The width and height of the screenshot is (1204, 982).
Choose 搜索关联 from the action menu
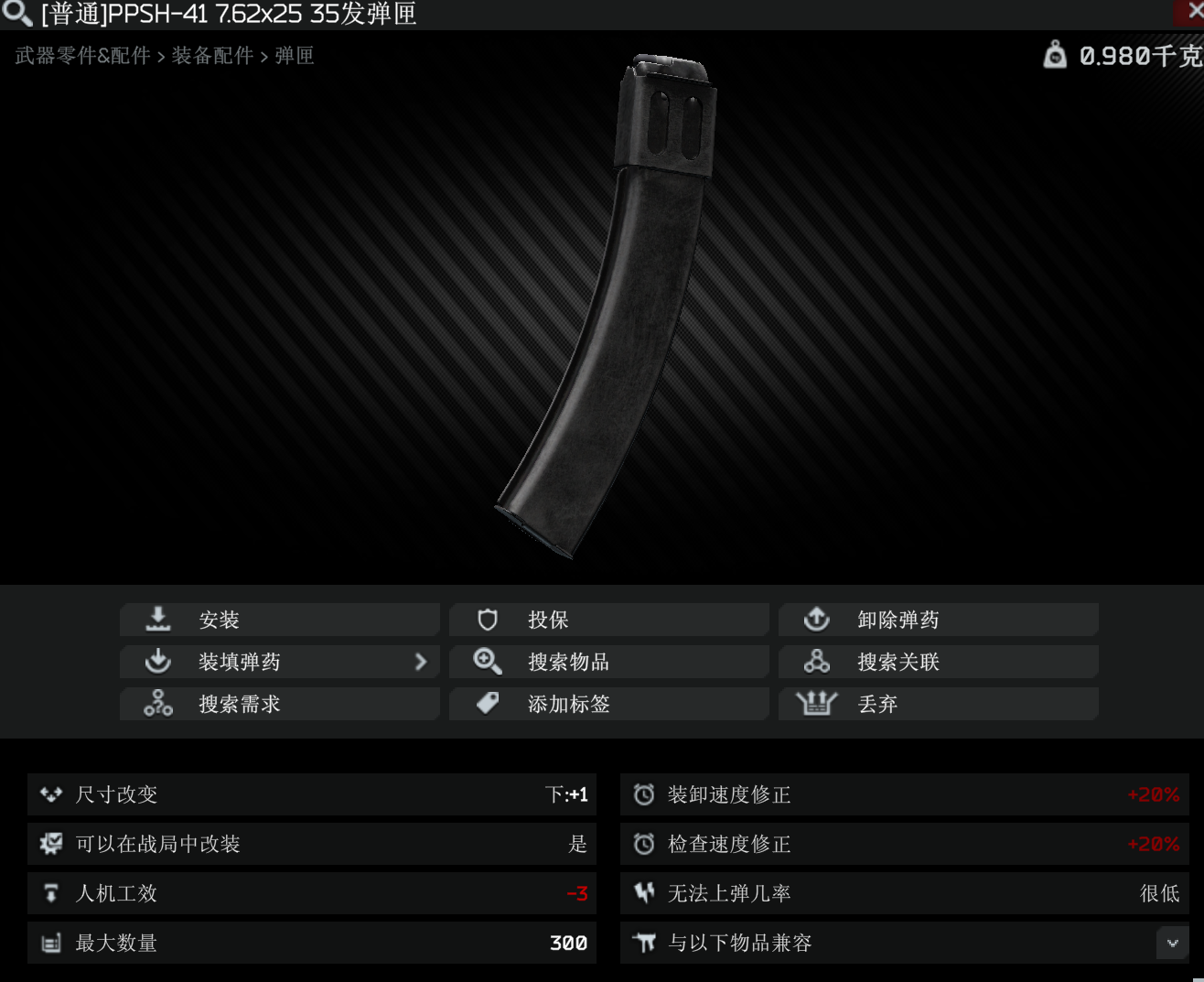tap(939, 662)
